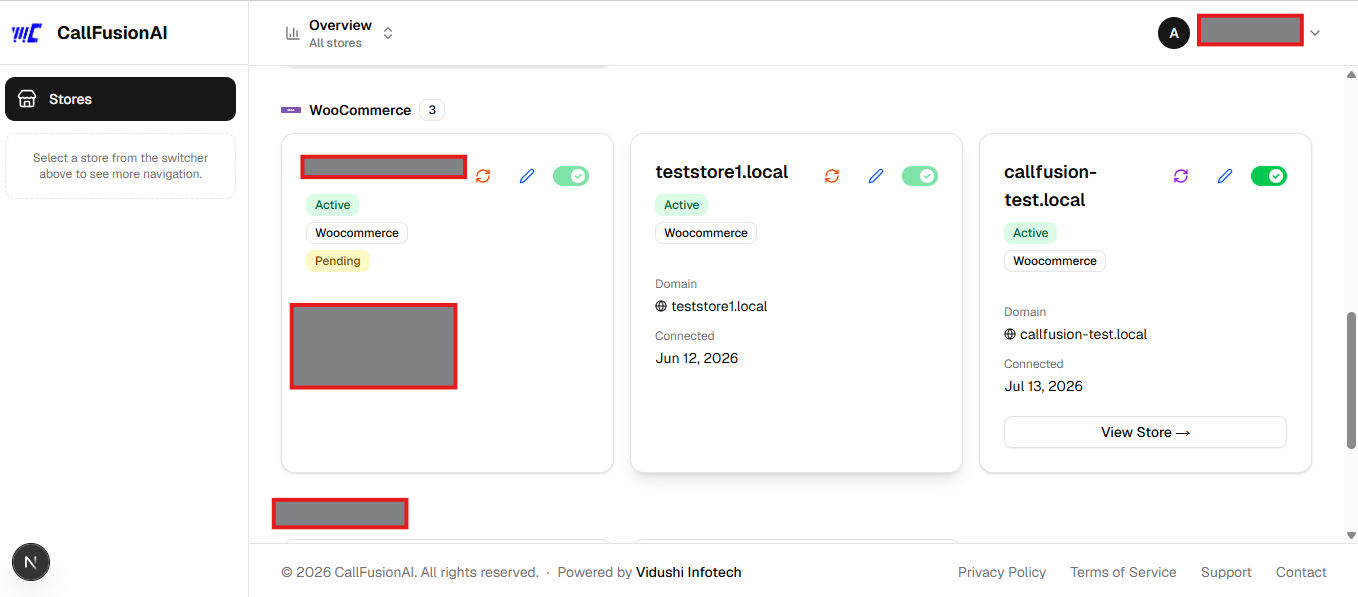Open the Contact footer link
The image size is (1358, 597).
[x=1301, y=572]
